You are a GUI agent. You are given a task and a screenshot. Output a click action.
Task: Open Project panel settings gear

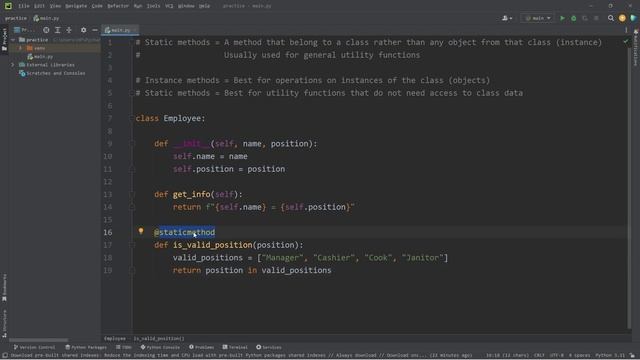83,30
